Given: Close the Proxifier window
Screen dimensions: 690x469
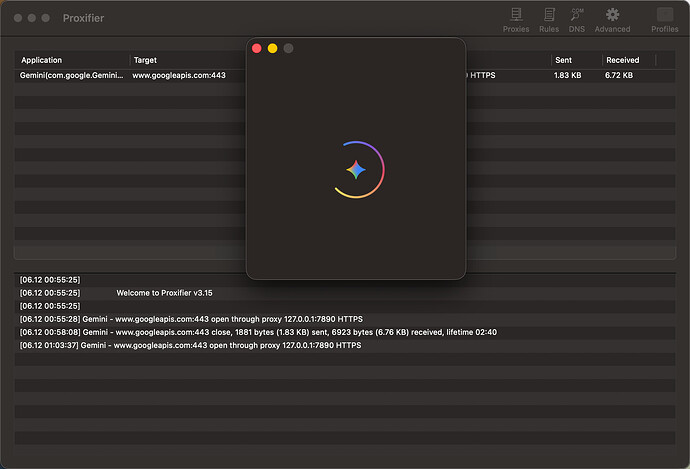Looking at the screenshot, I should pyautogui.click(x=18, y=18).
